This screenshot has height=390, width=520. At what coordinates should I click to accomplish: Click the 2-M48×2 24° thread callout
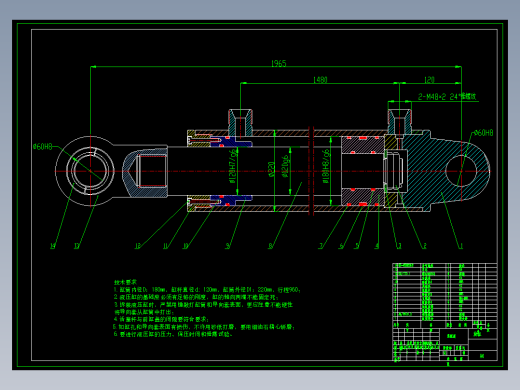[447, 97]
